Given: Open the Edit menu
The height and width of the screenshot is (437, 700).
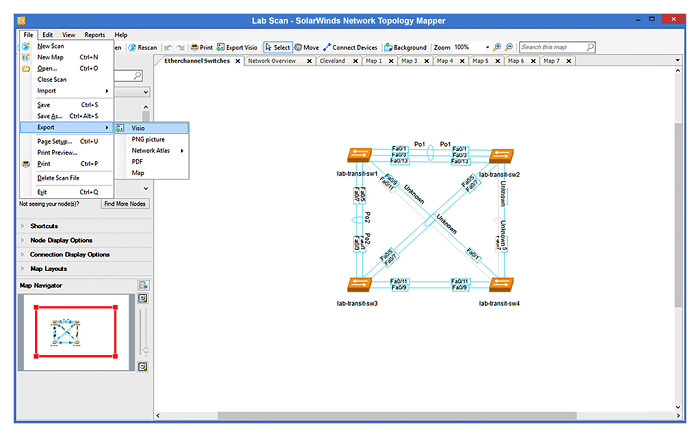Looking at the screenshot, I should point(47,35).
